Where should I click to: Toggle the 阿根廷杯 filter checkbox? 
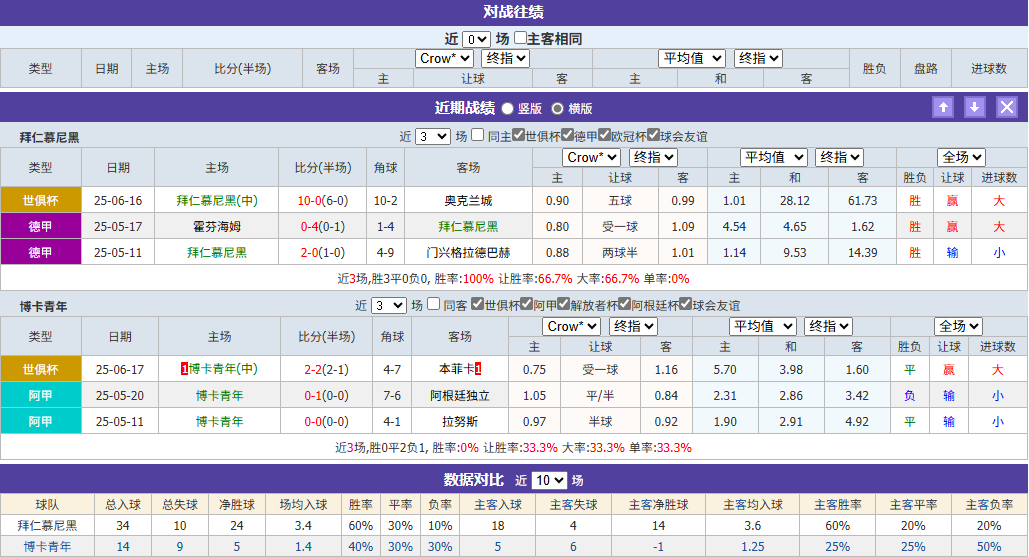[623, 305]
